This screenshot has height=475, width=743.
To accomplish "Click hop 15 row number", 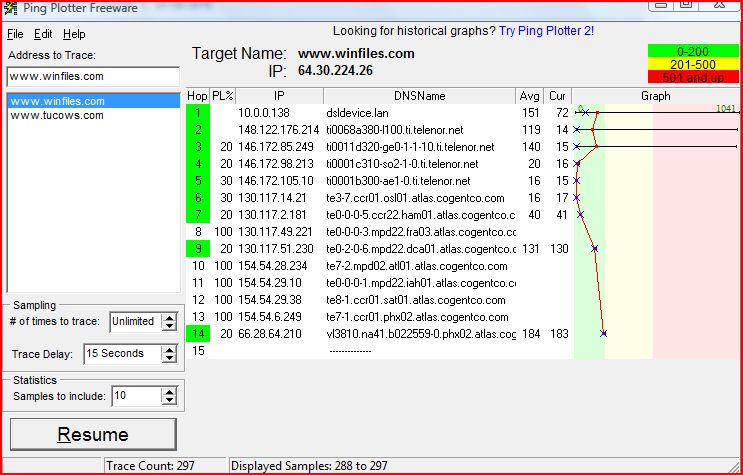I will [198, 351].
